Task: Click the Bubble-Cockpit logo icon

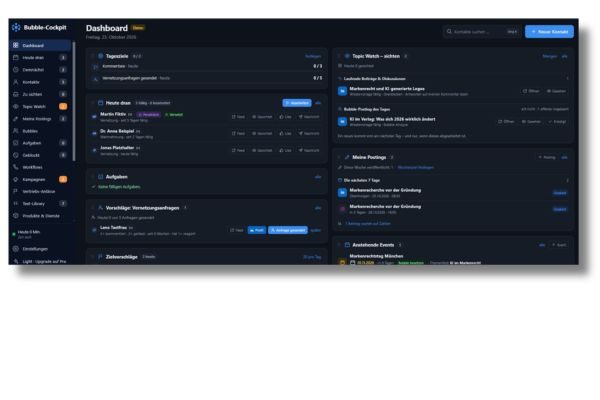Action: click(x=16, y=27)
